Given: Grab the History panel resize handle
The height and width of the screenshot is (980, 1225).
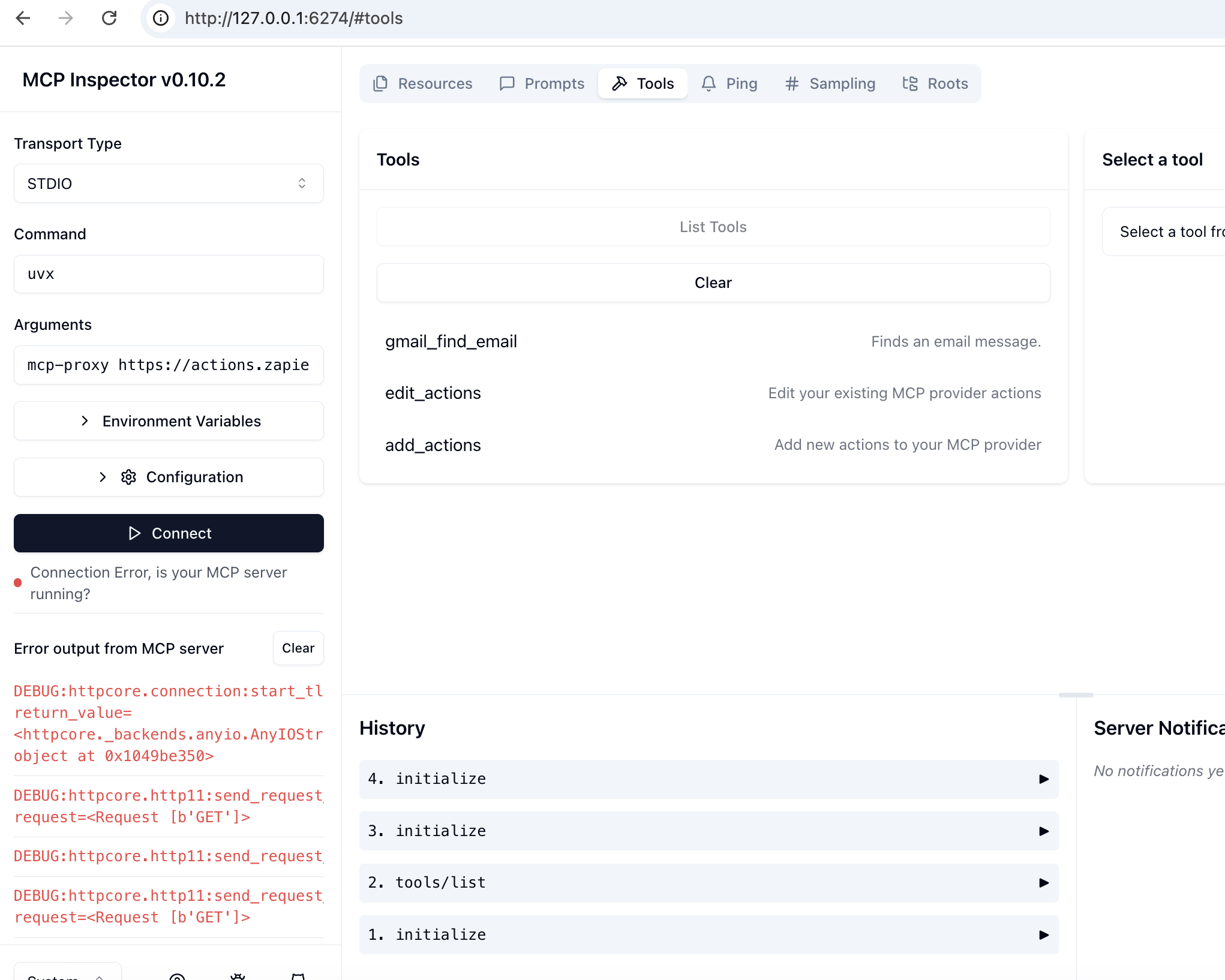Looking at the screenshot, I should [1076, 695].
